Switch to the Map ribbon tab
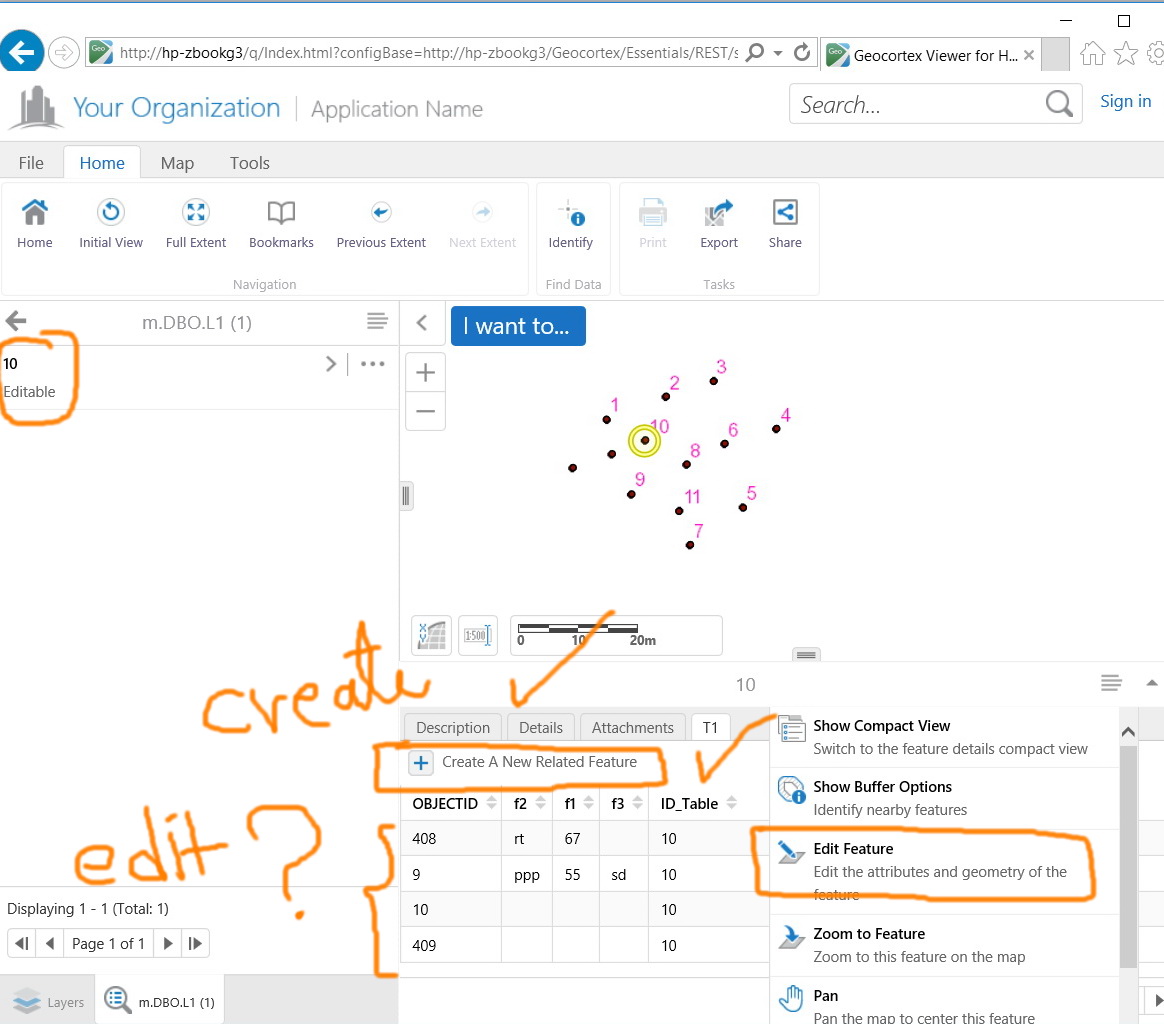 (177, 163)
